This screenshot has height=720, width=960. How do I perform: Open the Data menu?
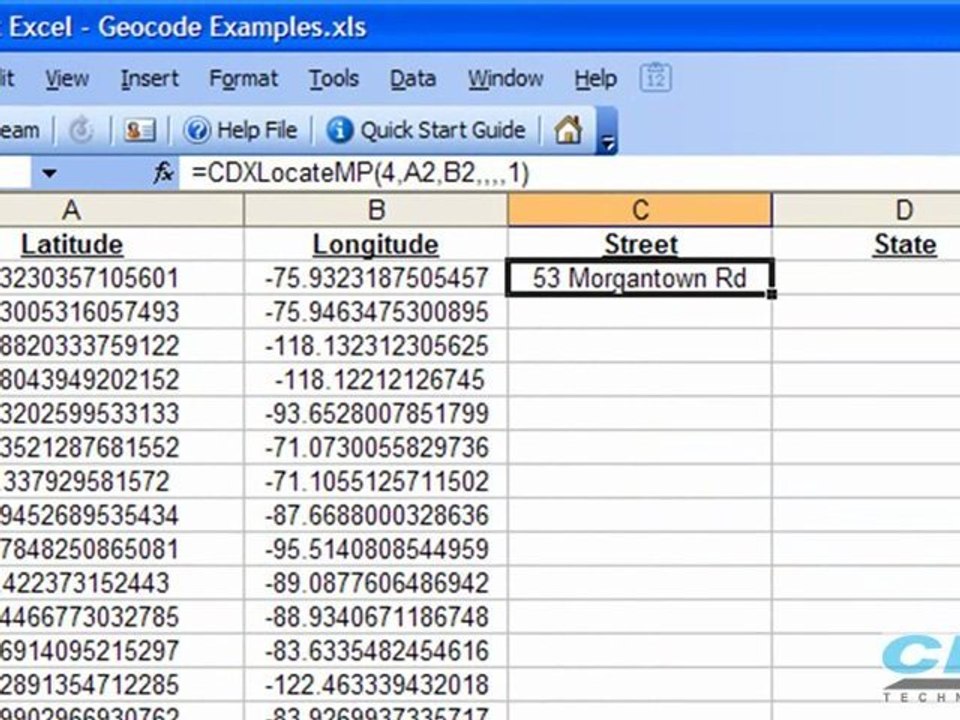(x=413, y=78)
